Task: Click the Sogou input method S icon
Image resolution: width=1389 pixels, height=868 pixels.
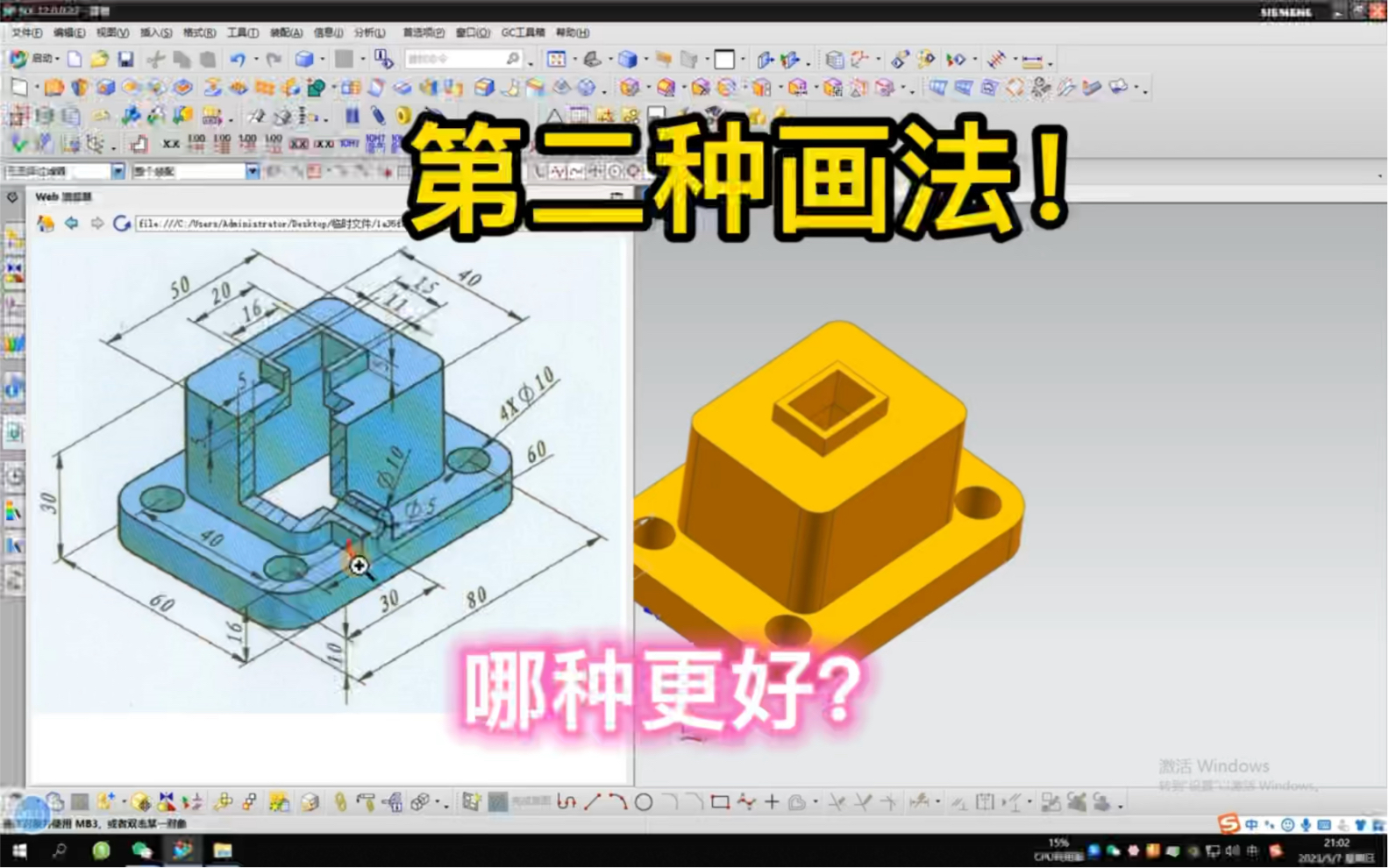Action: pyautogui.click(x=1229, y=823)
